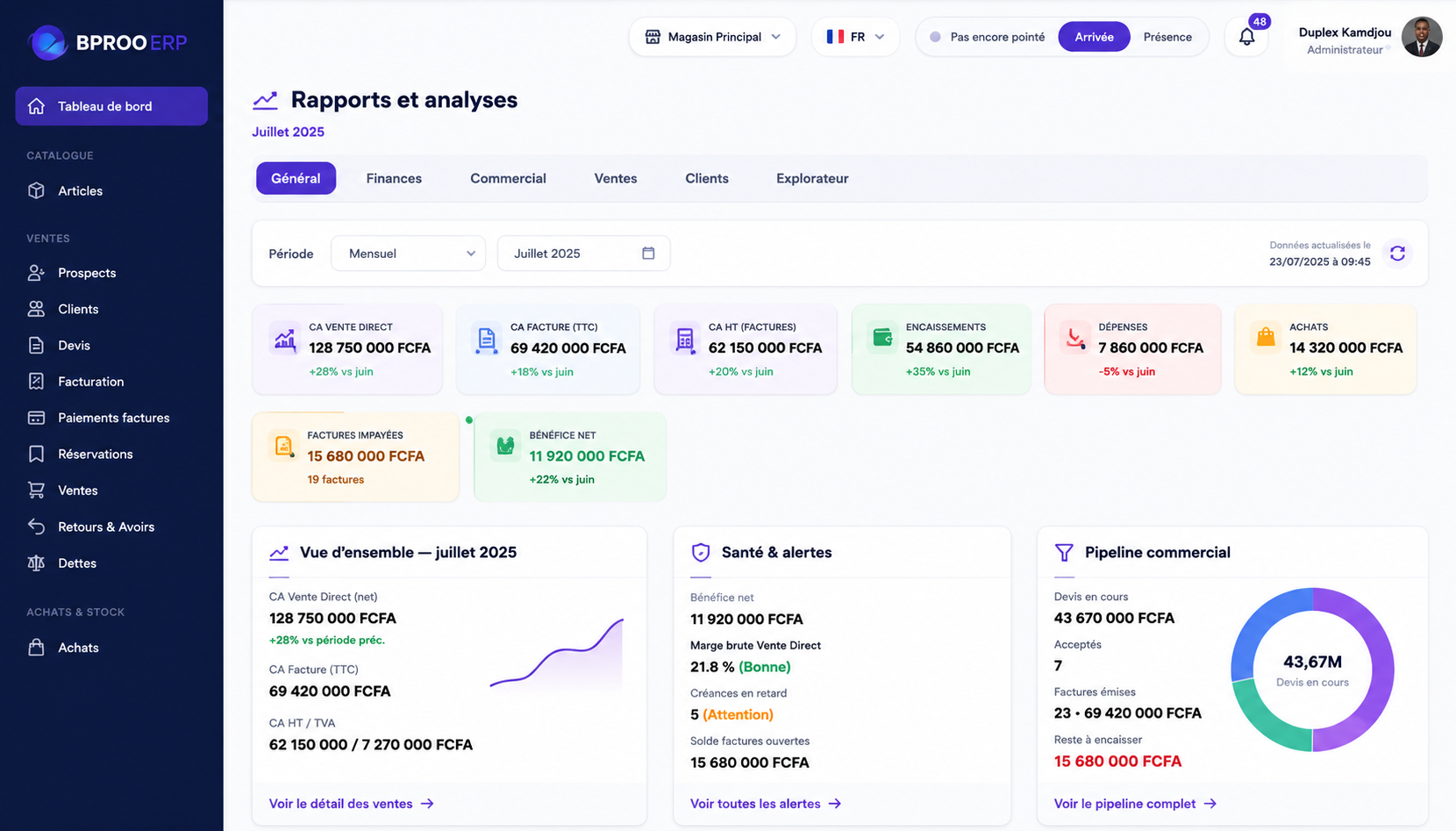Click the home icon in Tableau de bord
This screenshot has width=1456, height=831.
[36, 106]
